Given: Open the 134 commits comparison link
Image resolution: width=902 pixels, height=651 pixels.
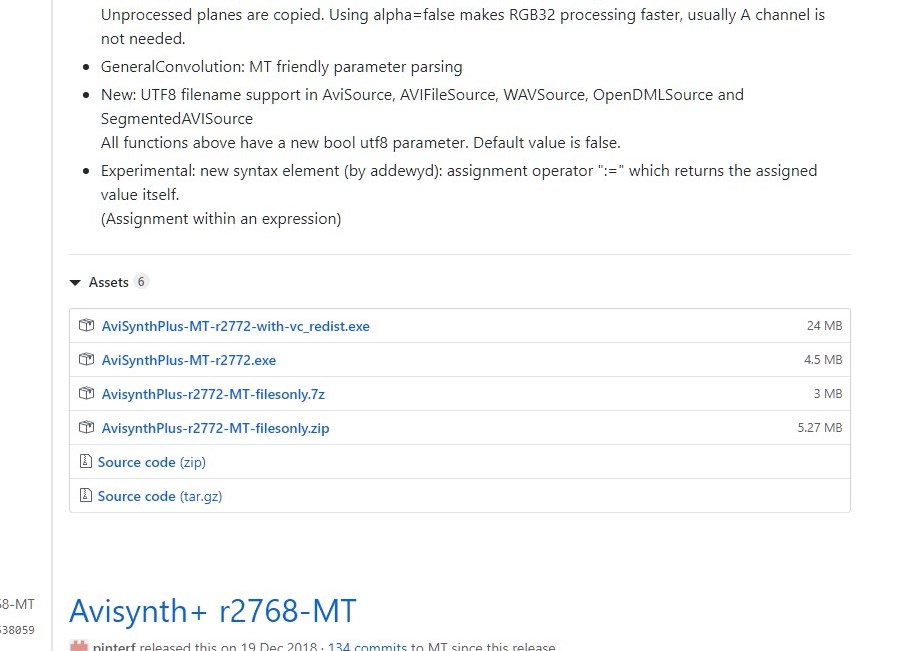Looking at the screenshot, I should click(x=367, y=647).
